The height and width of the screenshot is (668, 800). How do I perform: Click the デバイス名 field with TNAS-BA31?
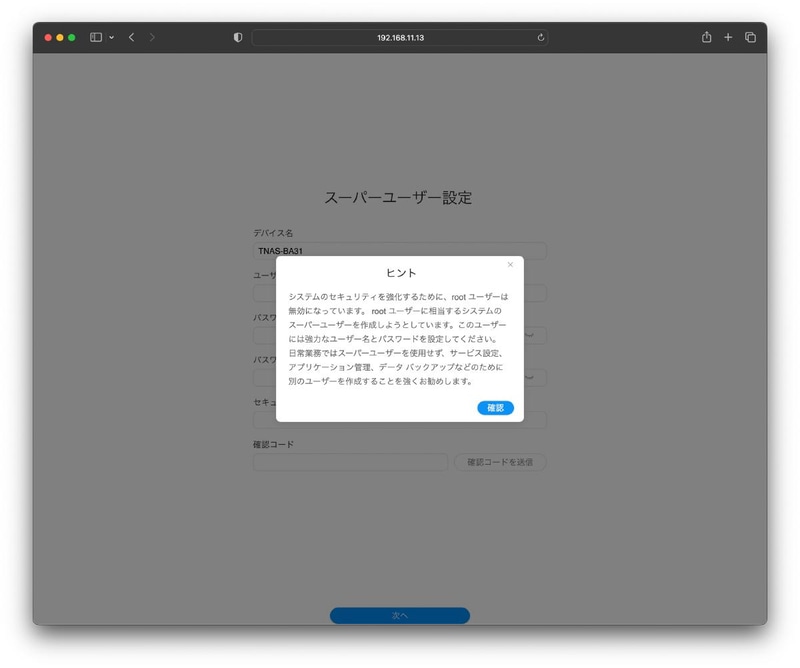[x=399, y=251]
